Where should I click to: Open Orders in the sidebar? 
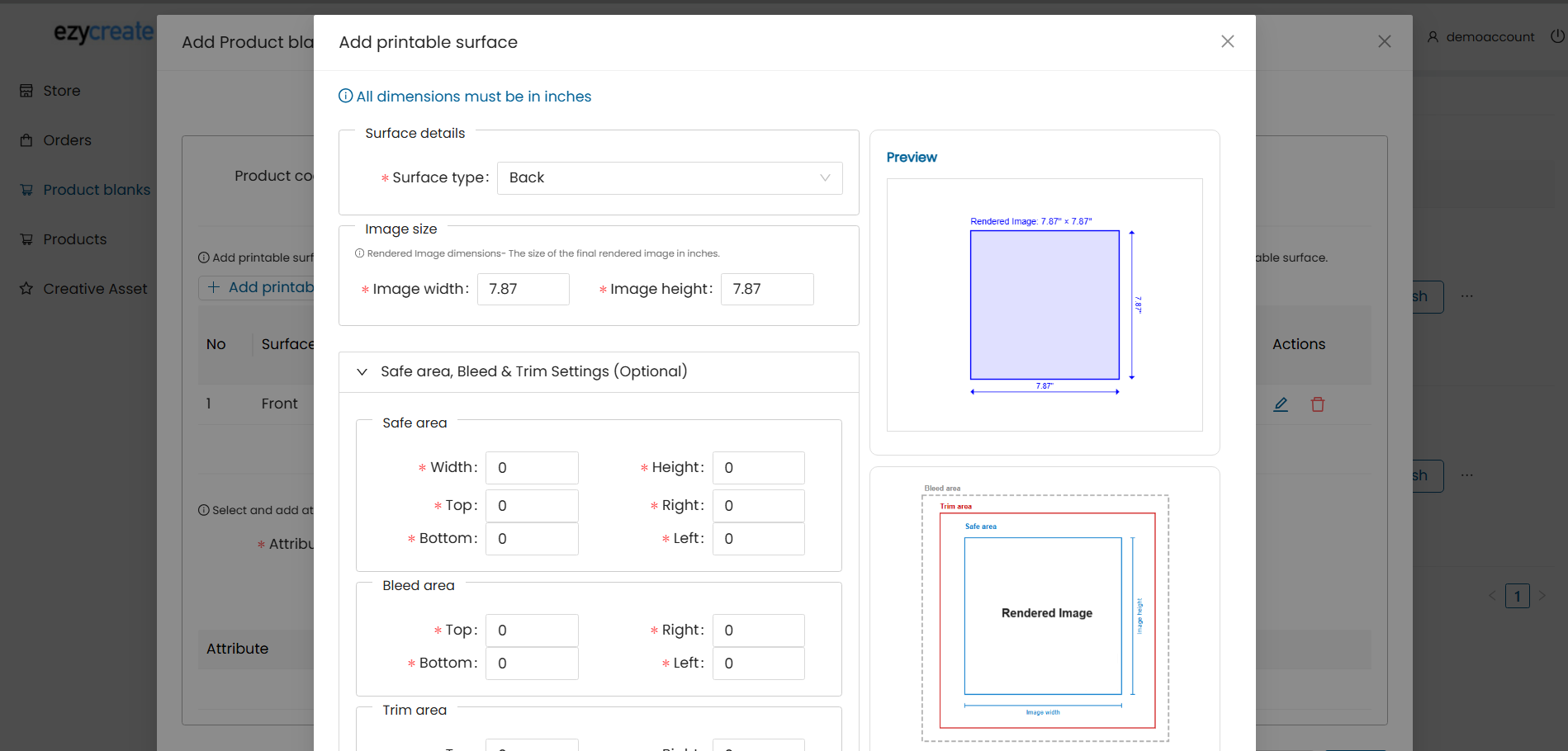pyautogui.click(x=67, y=140)
